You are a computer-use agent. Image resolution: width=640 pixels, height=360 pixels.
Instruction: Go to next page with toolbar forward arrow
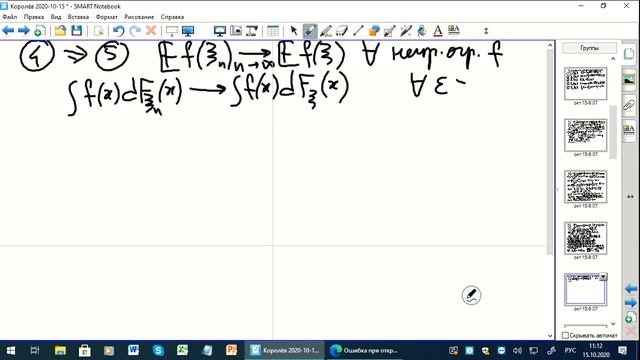(24, 31)
